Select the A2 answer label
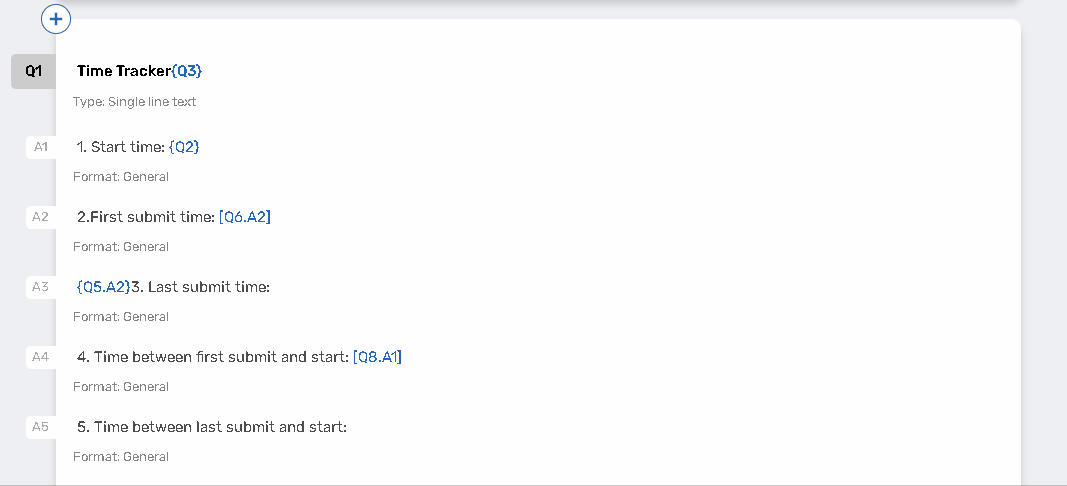The image size is (1067, 486). point(41,217)
